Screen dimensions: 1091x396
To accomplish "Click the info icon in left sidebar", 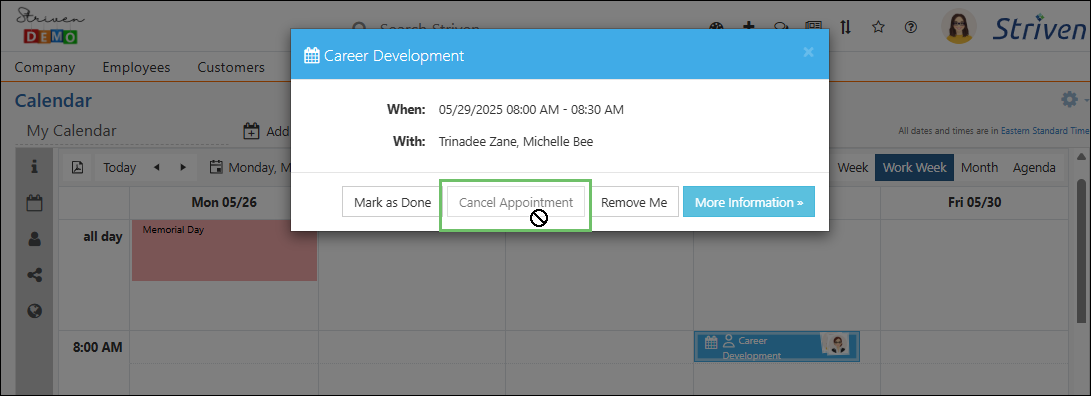I will point(34,167).
